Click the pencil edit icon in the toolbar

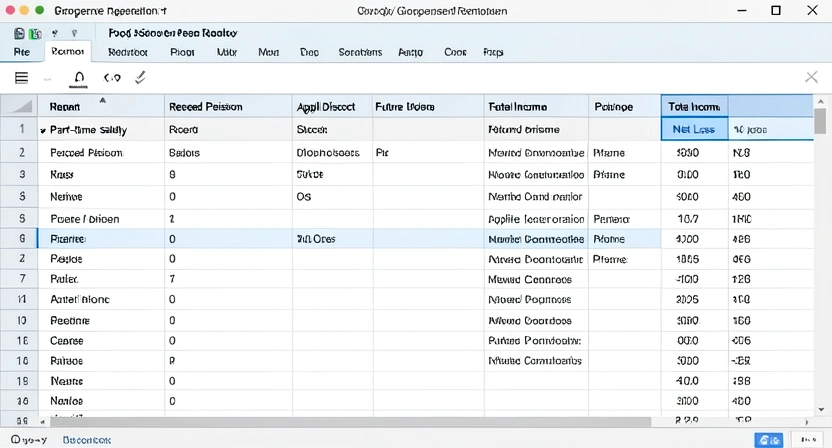click(x=140, y=78)
